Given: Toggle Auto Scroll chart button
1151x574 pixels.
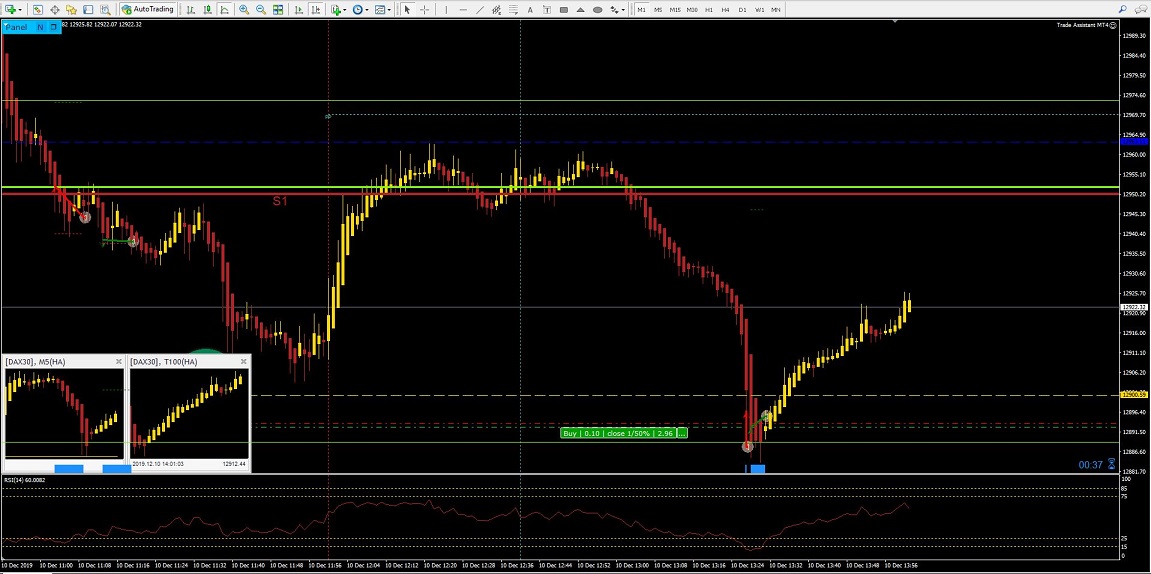Looking at the screenshot, I should 299,10.
